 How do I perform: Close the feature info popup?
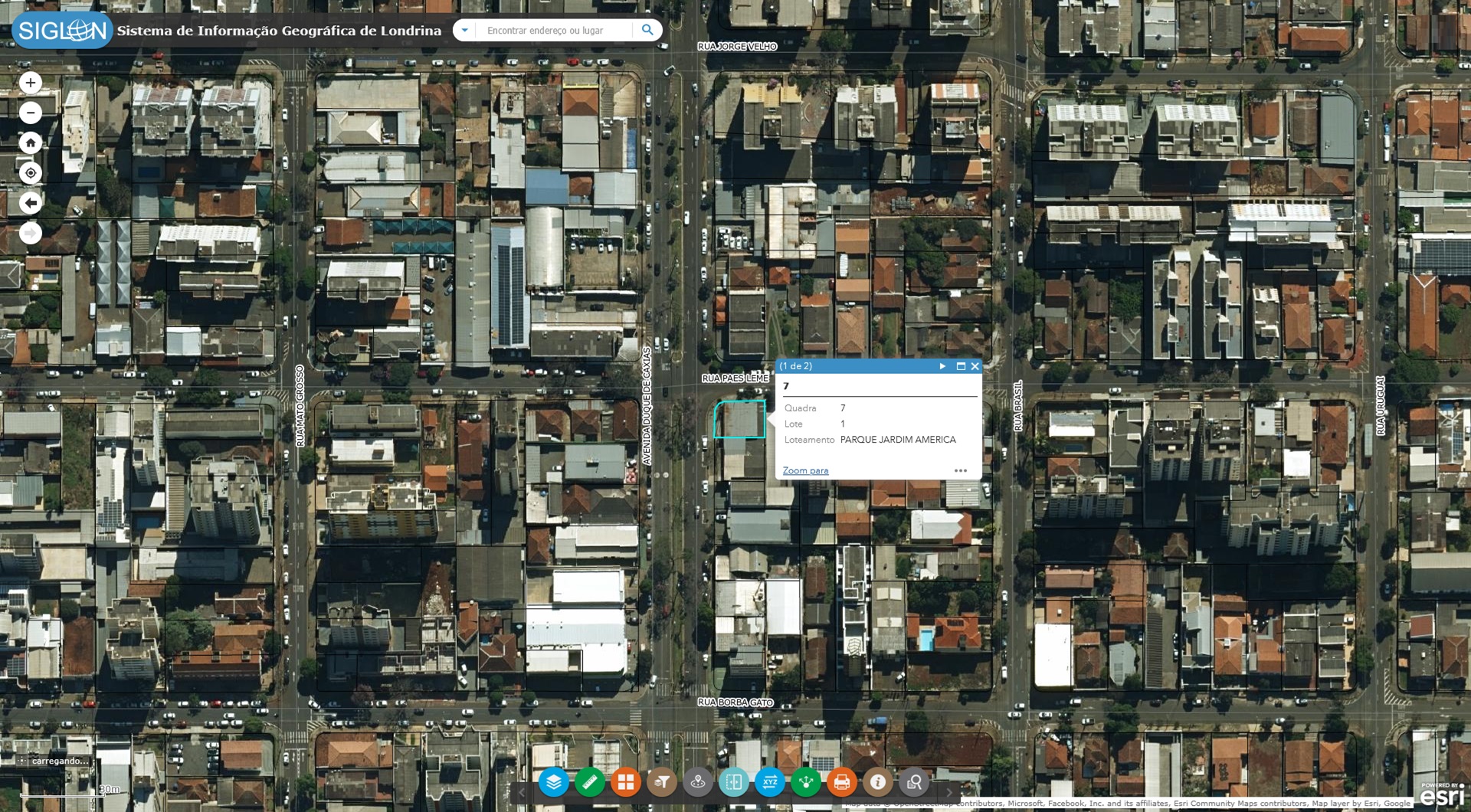[975, 366]
